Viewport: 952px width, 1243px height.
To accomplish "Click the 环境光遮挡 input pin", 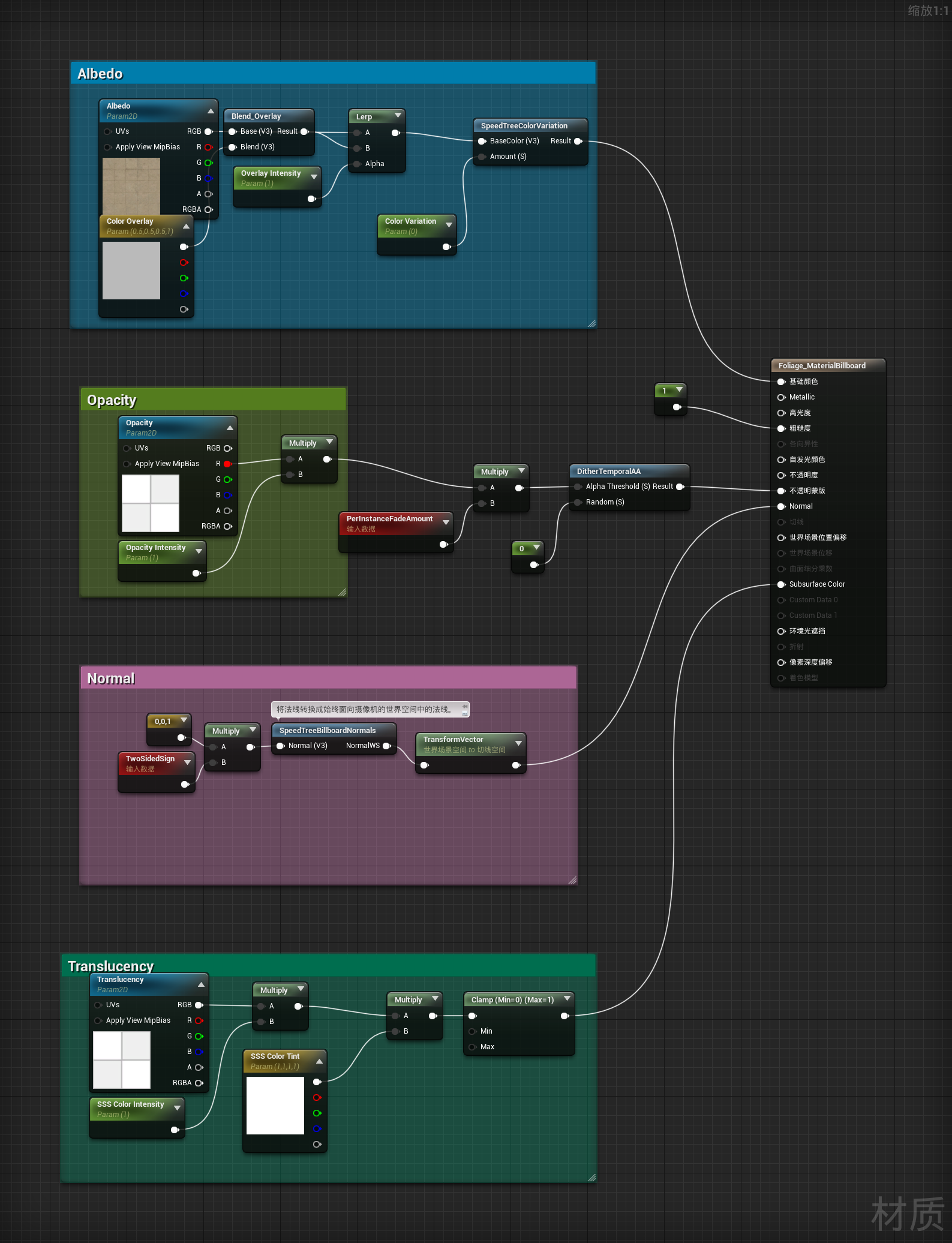I will pos(782,631).
